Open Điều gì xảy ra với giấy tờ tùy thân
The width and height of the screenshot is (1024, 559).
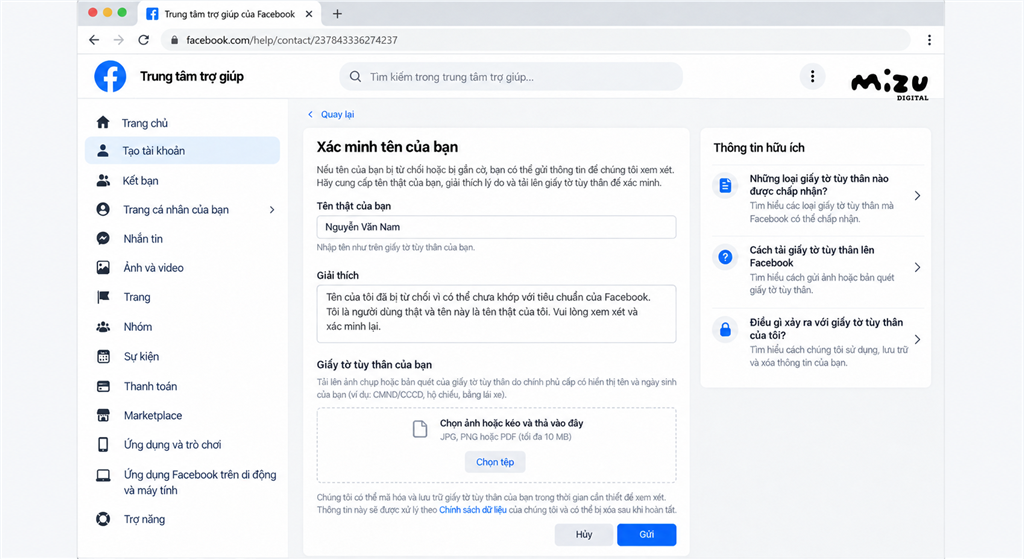(818, 342)
